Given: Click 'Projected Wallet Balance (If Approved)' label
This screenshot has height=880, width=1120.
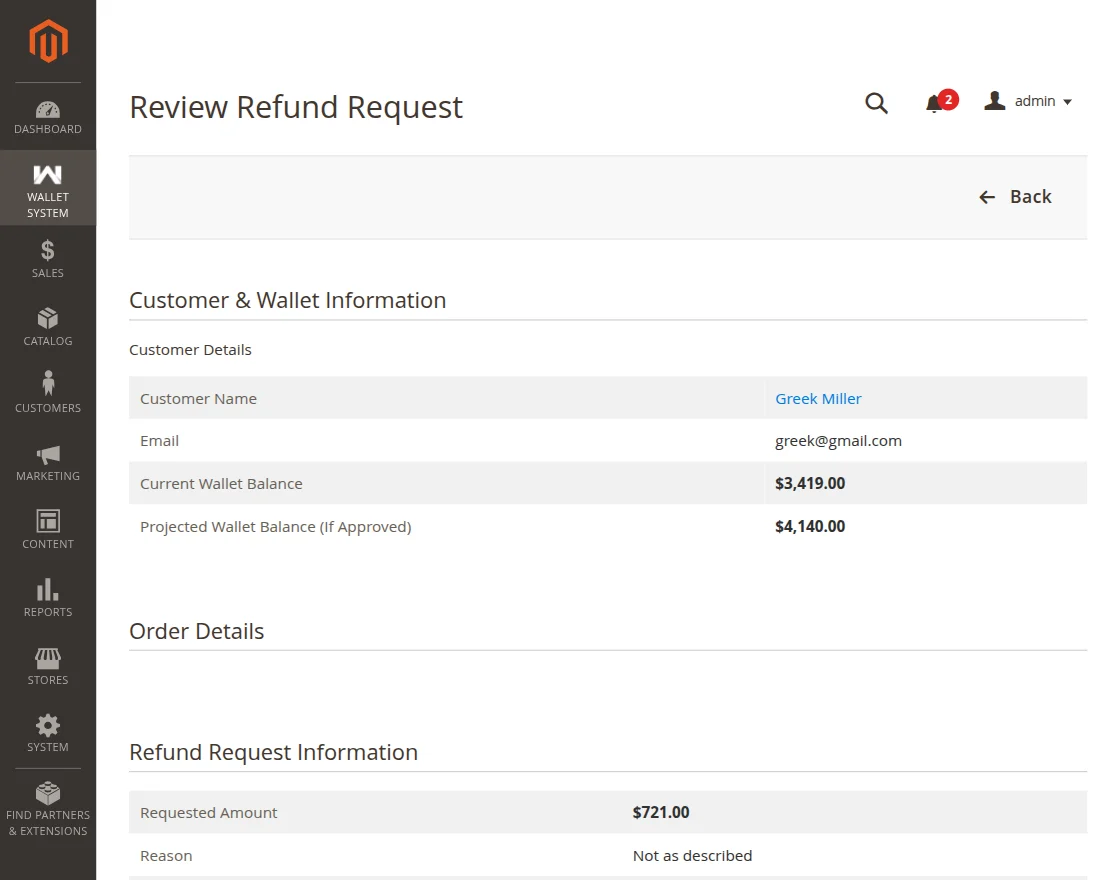Looking at the screenshot, I should tap(276, 526).
